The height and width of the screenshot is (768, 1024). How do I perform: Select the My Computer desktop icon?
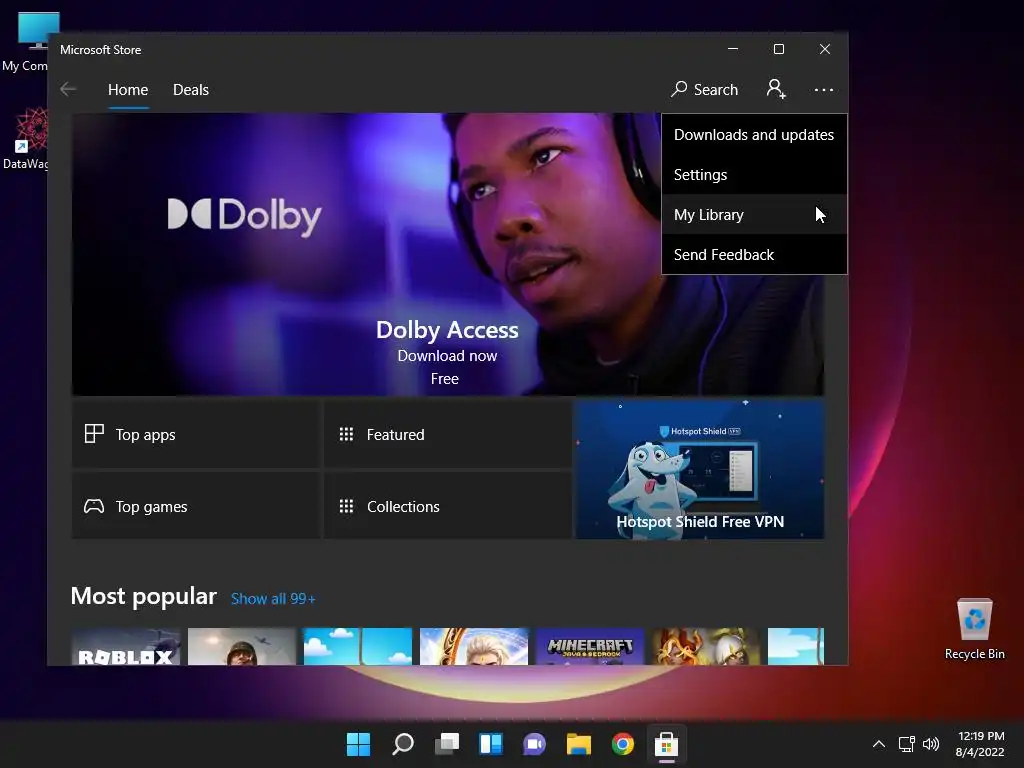[x=25, y=41]
